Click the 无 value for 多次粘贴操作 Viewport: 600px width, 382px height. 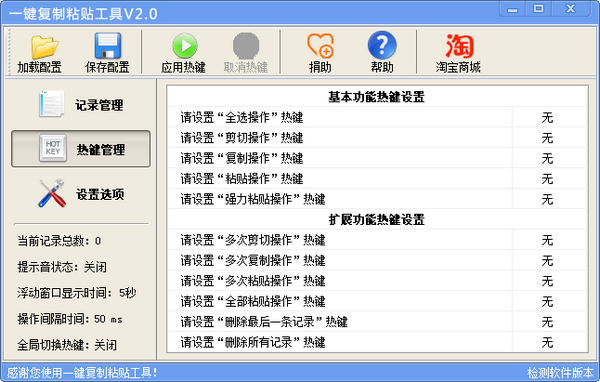548,281
